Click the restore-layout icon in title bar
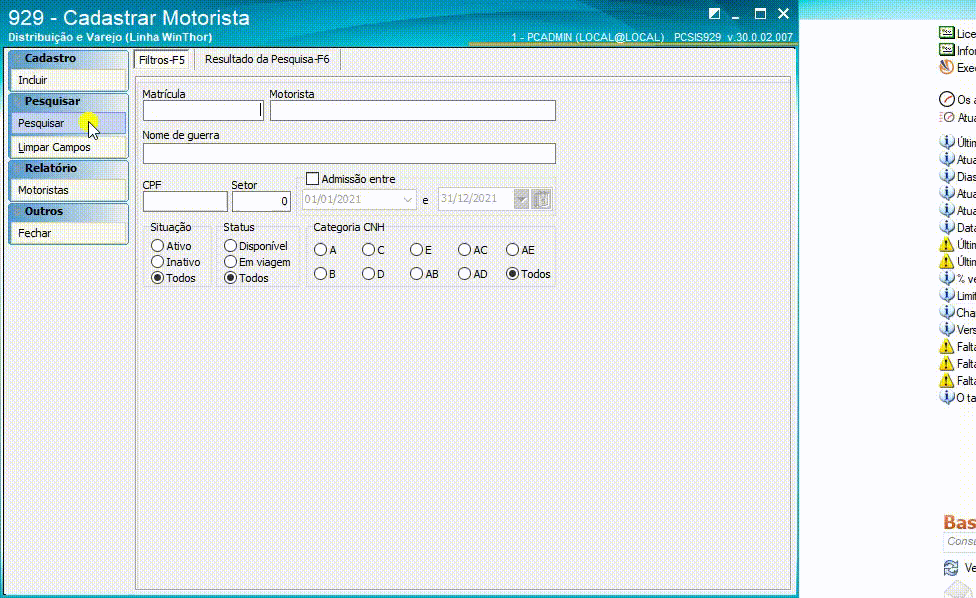Viewport: 976px width, 598px height. (715, 14)
